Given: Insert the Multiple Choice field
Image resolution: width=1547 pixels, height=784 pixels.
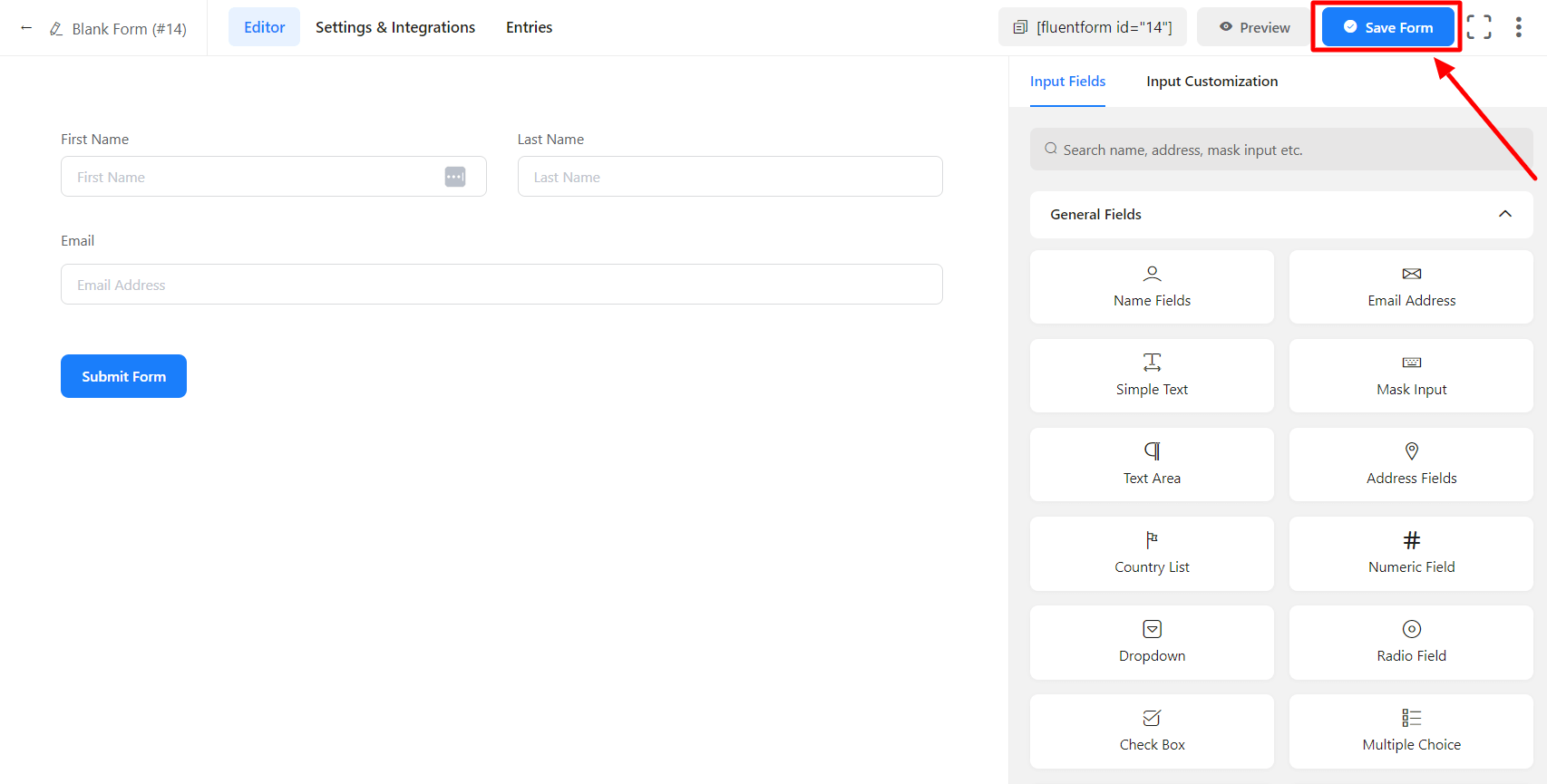Looking at the screenshot, I should [1411, 731].
